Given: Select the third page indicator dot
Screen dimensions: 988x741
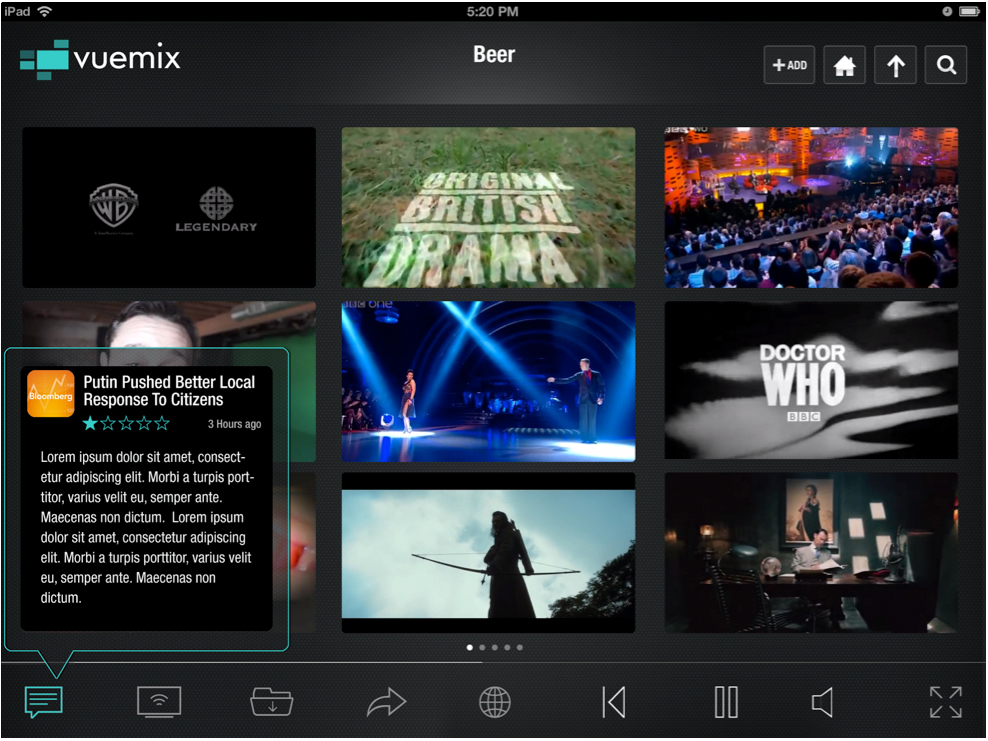Looking at the screenshot, I should click(x=495, y=647).
